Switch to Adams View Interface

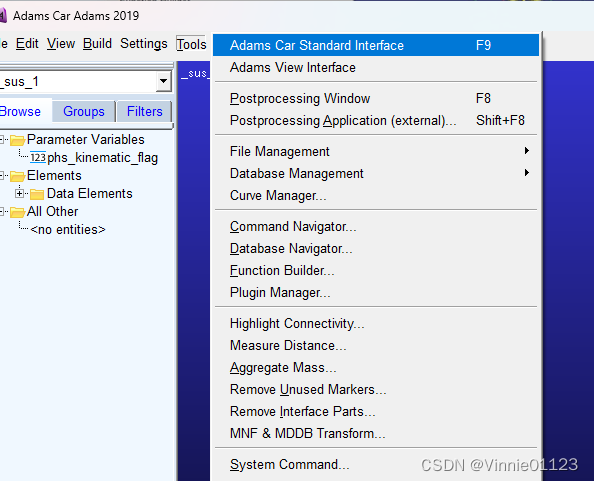pyautogui.click(x=376, y=67)
